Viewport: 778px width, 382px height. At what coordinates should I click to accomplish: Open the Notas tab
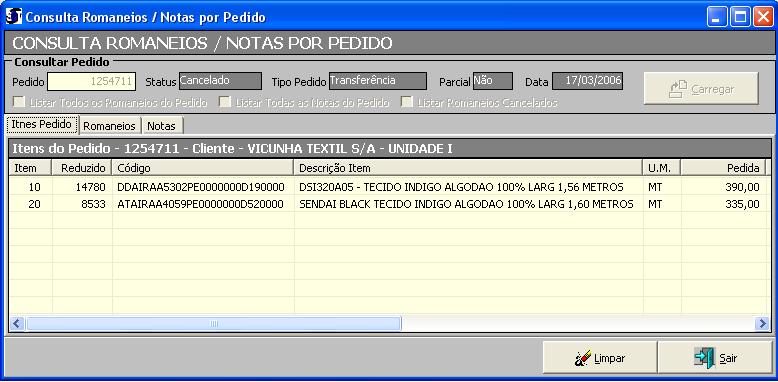click(x=161, y=126)
